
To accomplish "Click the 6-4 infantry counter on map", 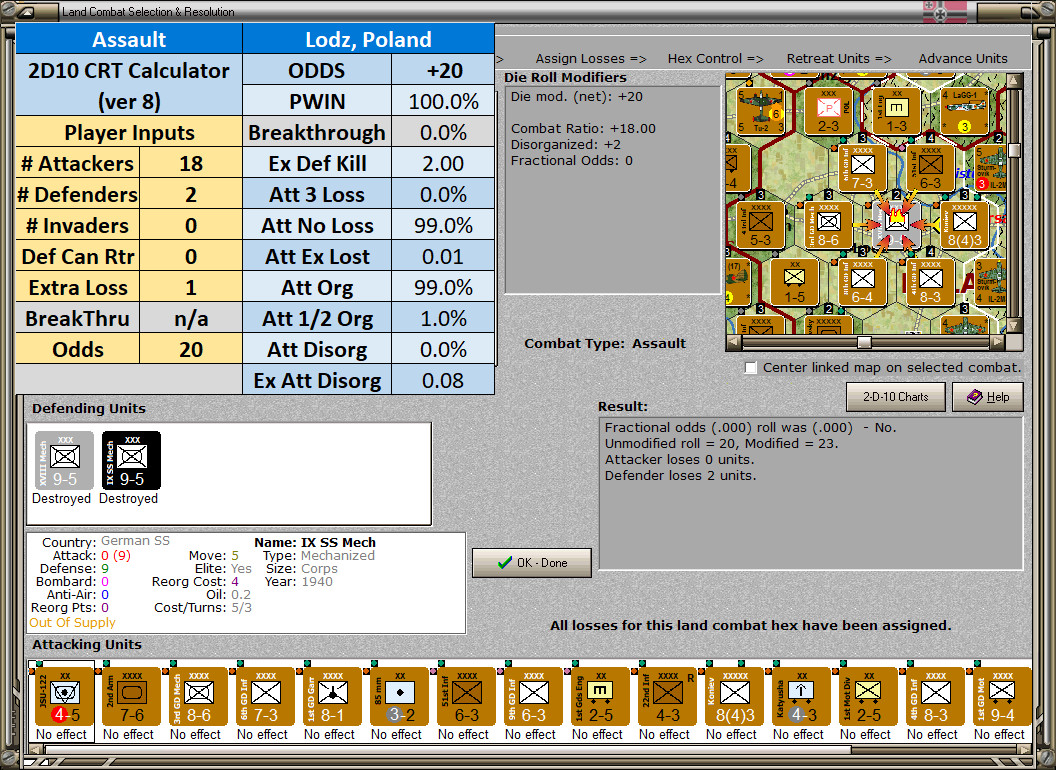I will coord(862,282).
